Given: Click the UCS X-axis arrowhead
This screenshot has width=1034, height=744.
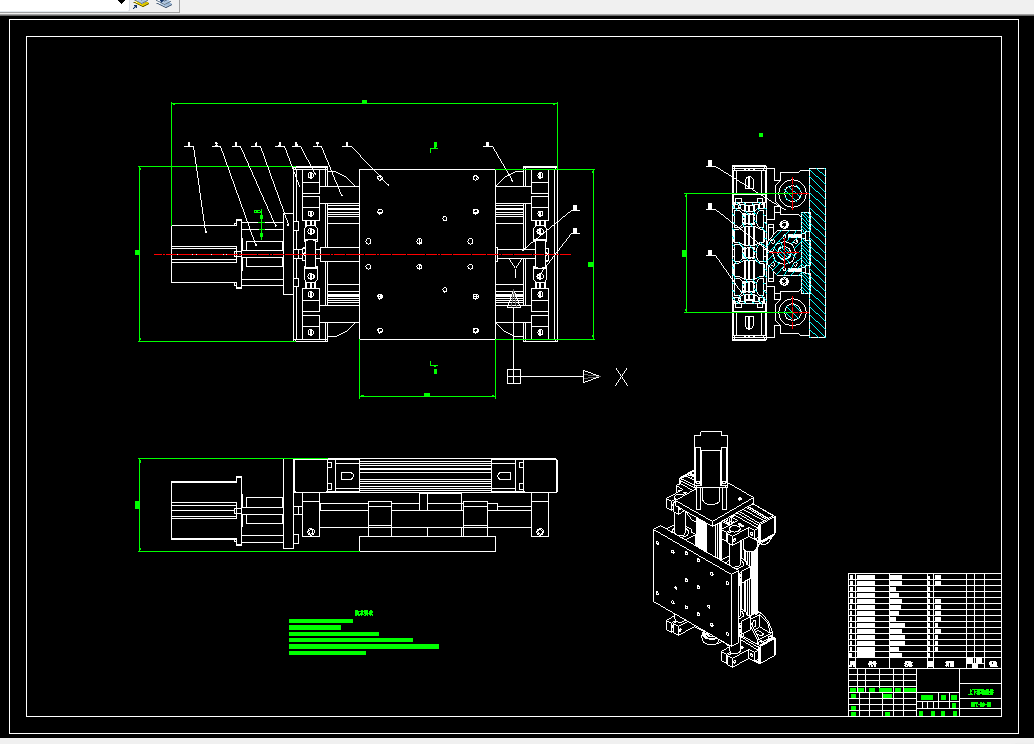Looking at the screenshot, I should coord(592,377).
